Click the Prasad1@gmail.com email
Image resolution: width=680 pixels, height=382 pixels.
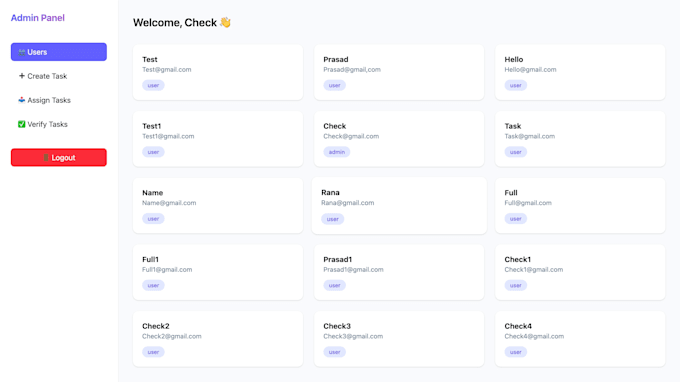[x=353, y=269]
